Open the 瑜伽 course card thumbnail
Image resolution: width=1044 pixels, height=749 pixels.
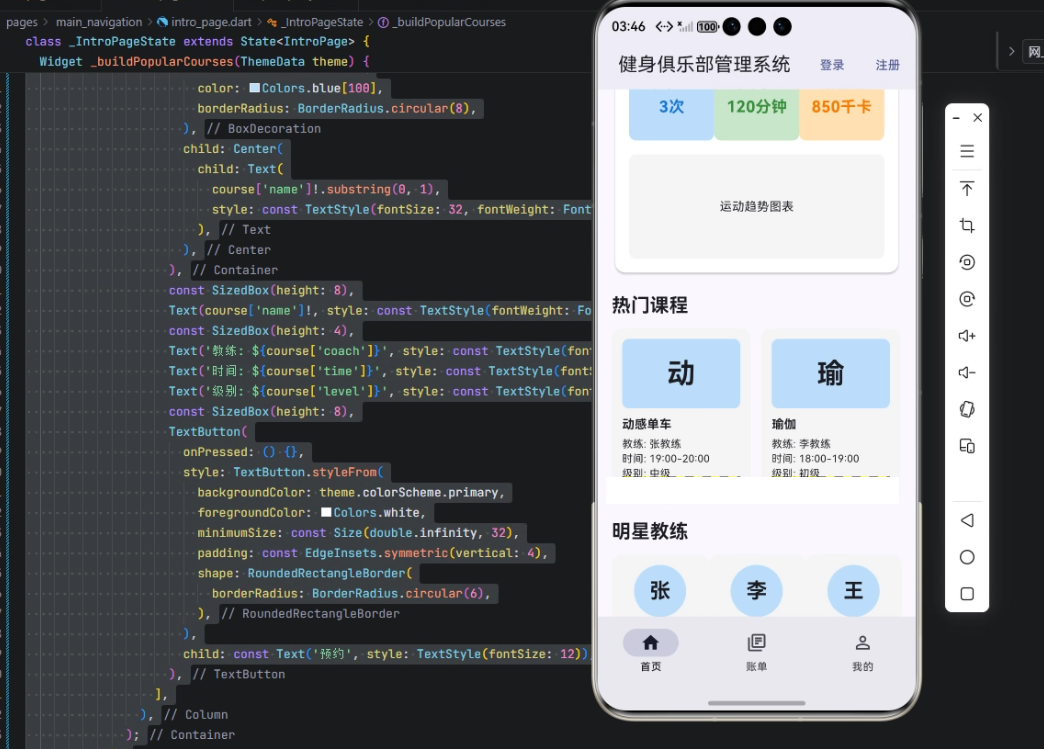[830, 374]
